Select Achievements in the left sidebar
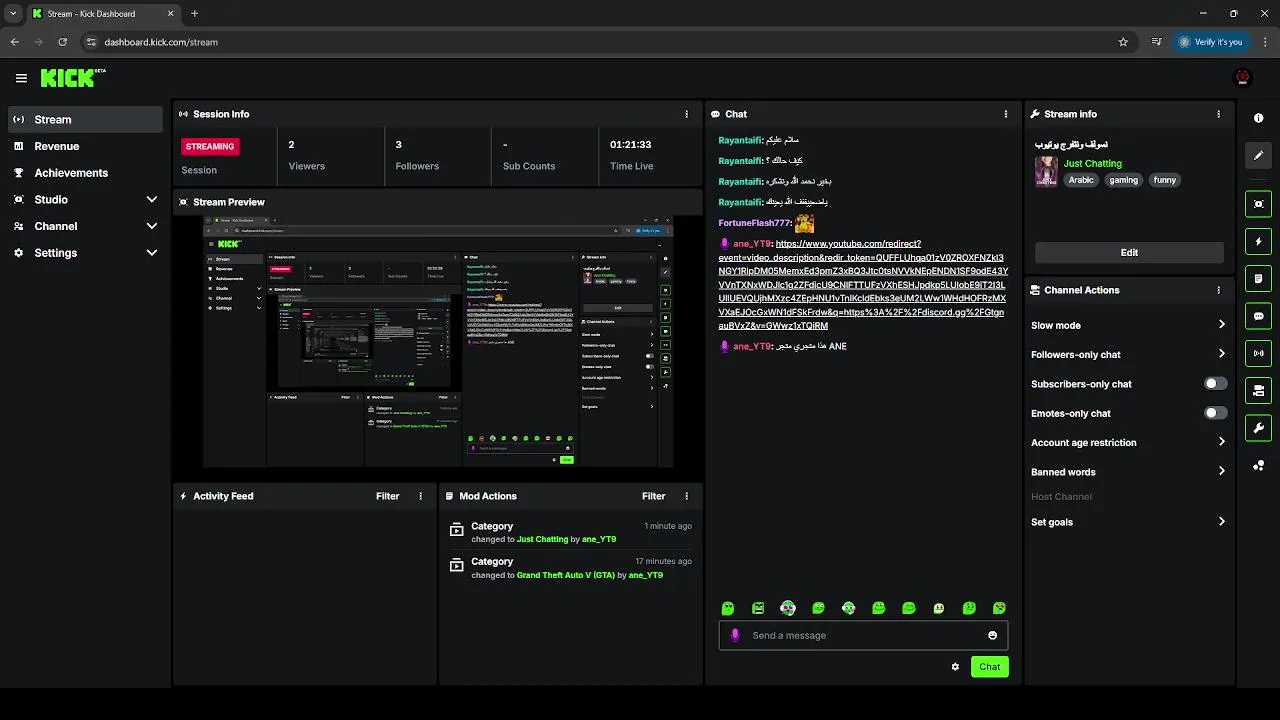 (x=84, y=173)
